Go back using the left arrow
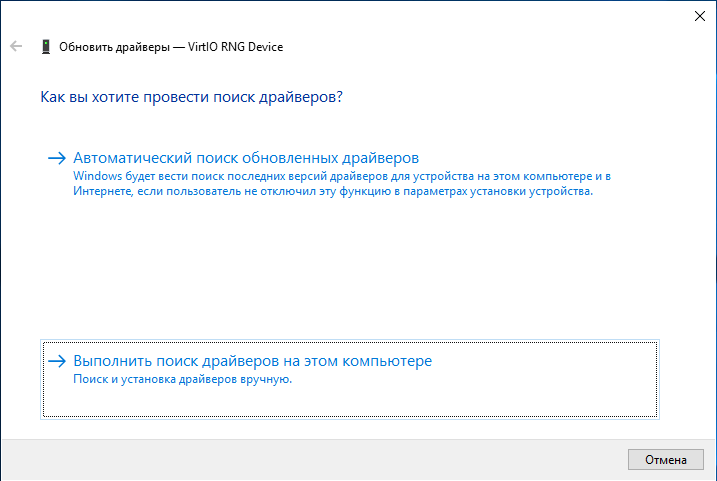Viewport: 717px width, 481px height. point(16,46)
